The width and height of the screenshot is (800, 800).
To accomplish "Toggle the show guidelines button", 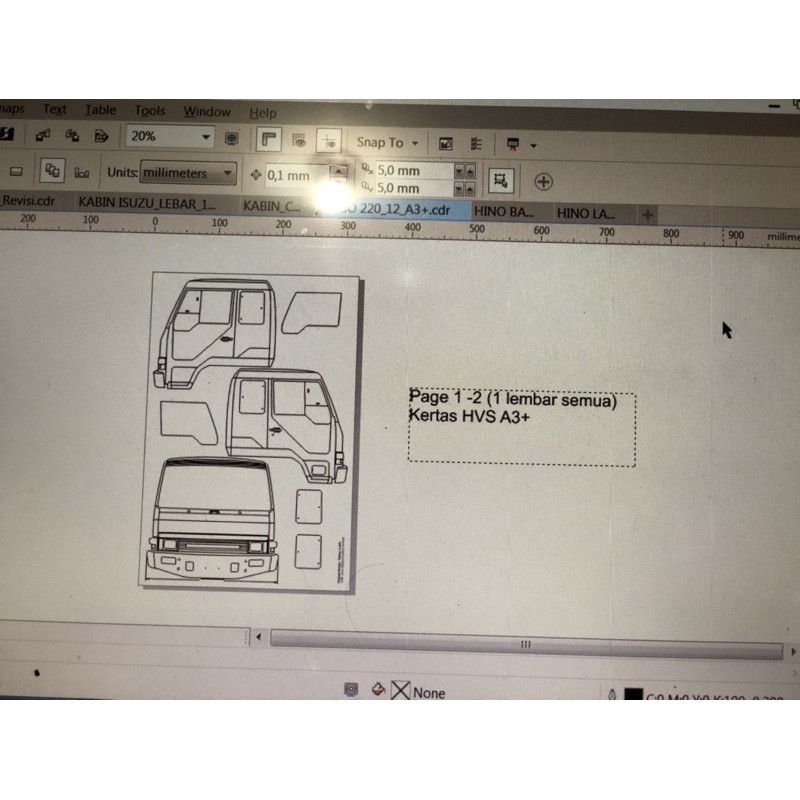I will pyautogui.click(x=330, y=141).
